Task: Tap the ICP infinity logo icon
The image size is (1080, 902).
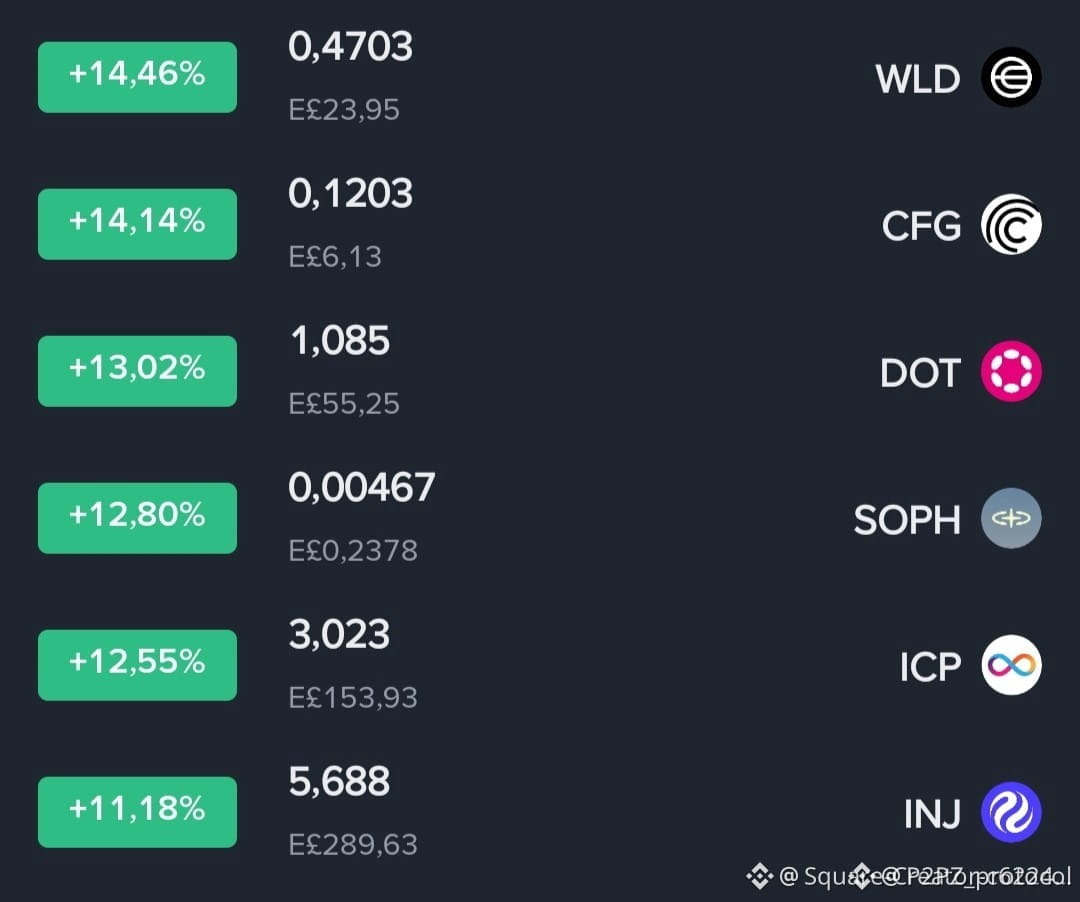Action: [1011, 665]
